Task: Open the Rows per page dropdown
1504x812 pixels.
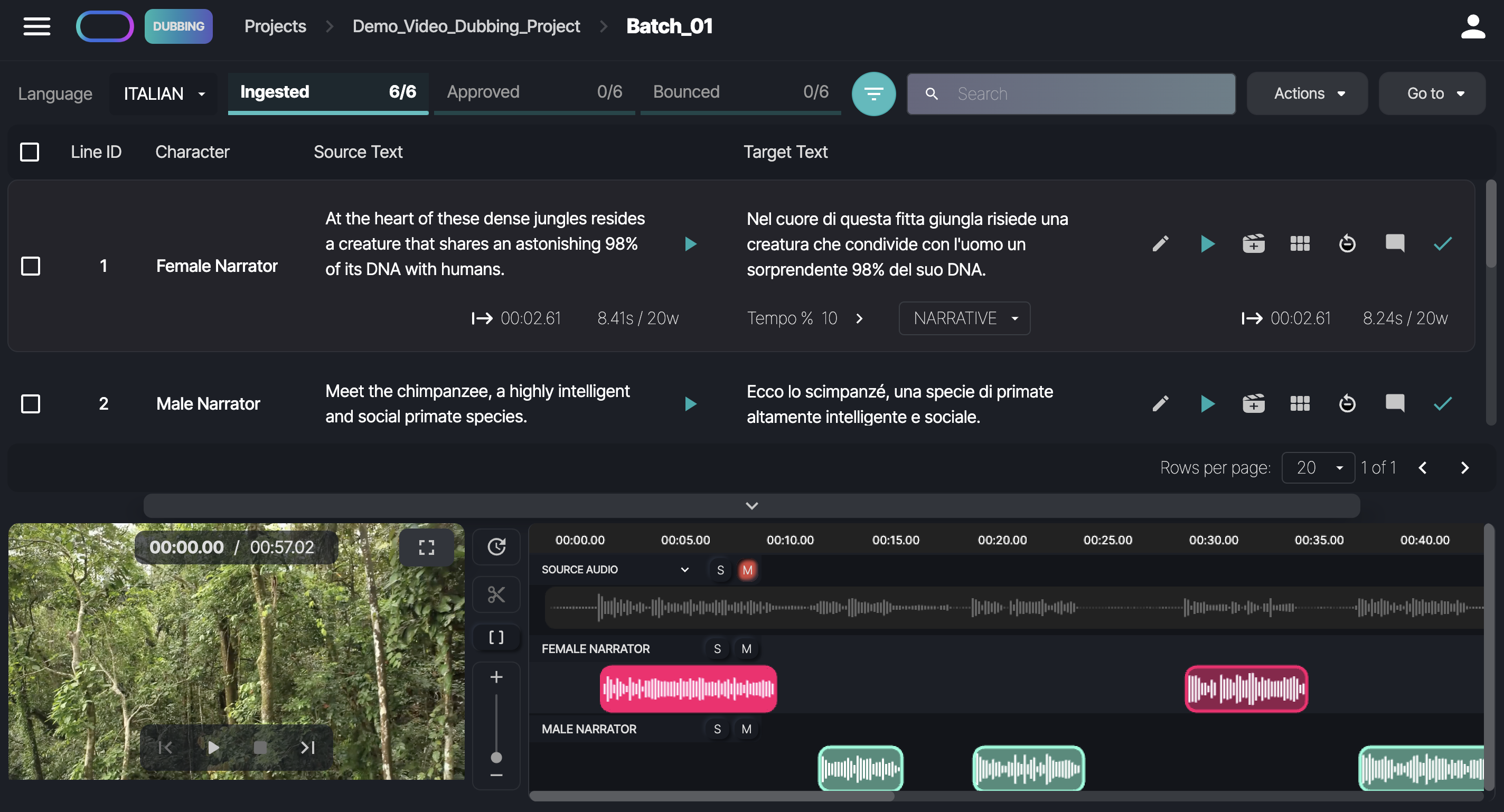Action: click(1318, 467)
